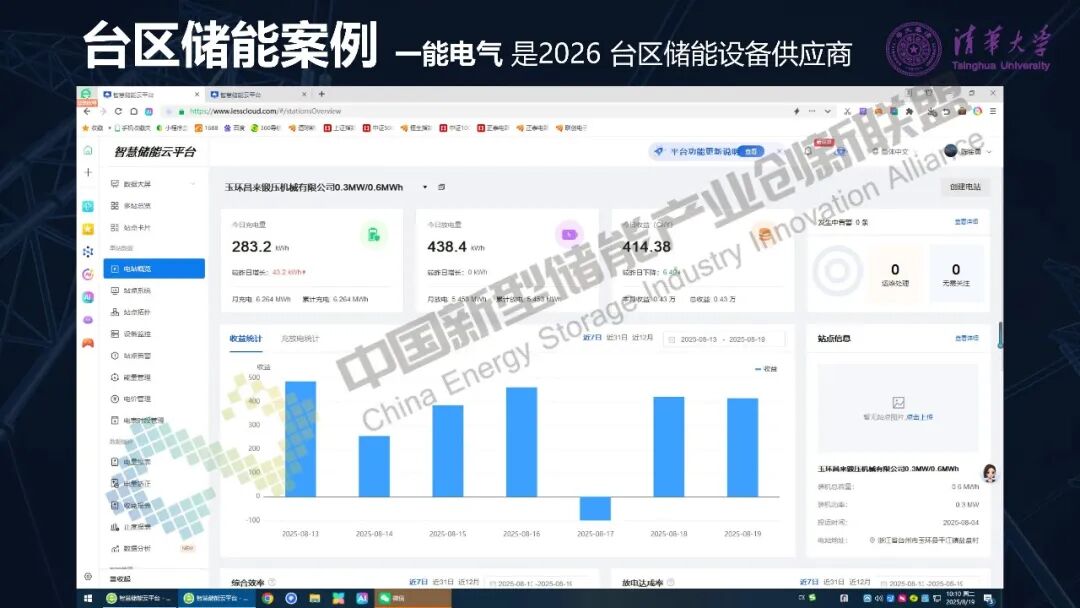This screenshot has width=1080, height=608.
Task: Click the browser home icon
Action: click(x=134, y=111)
